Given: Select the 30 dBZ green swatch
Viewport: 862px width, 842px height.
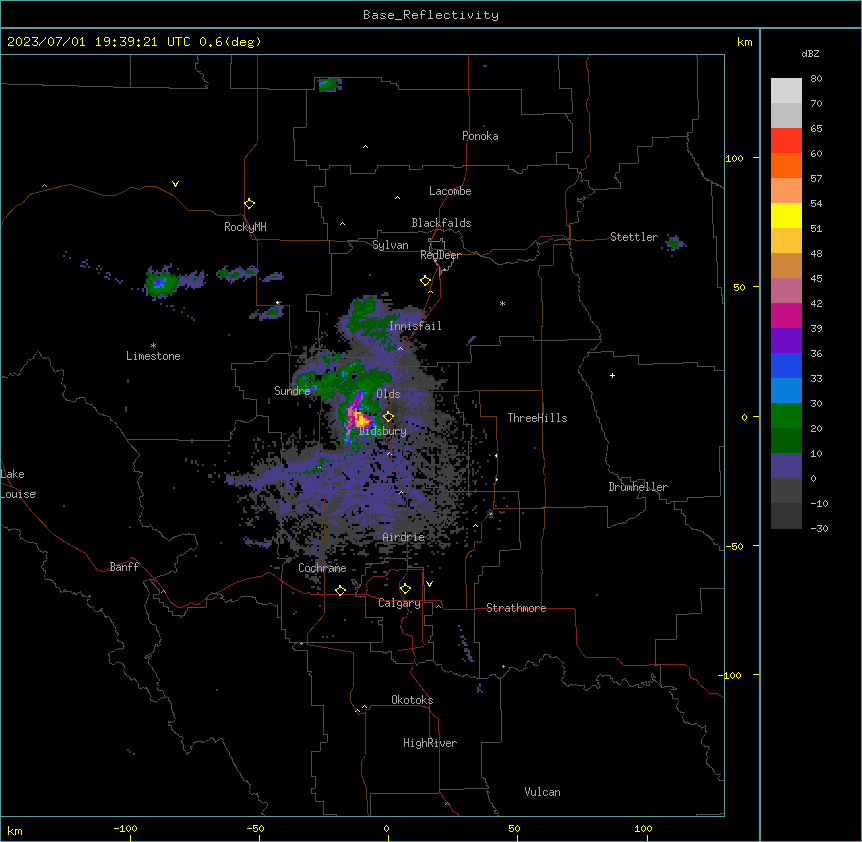Looking at the screenshot, I should [786, 416].
